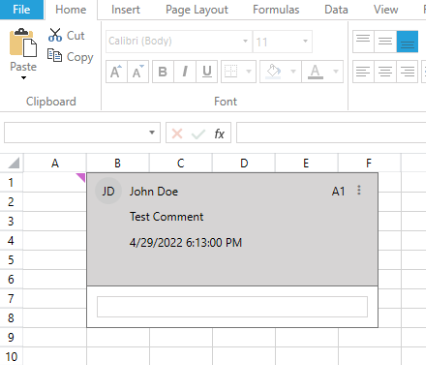426x365 pixels.
Task: Set top vertical alignment
Action: tap(363, 41)
